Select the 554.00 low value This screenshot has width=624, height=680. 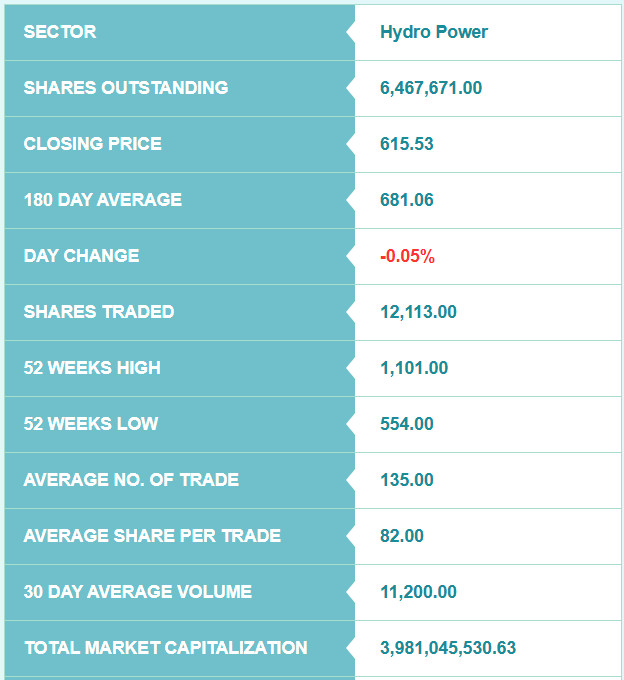pyautogui.click(x=407, y=424)
